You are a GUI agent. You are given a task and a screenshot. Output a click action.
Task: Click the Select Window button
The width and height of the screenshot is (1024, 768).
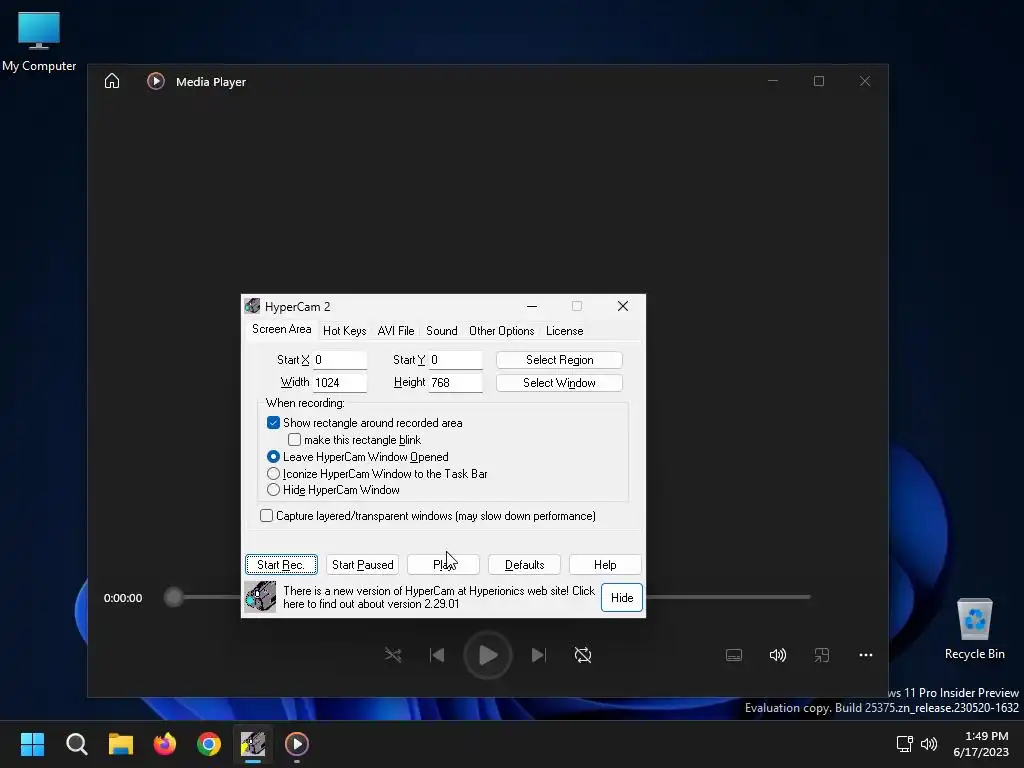[x=559, y=383]
